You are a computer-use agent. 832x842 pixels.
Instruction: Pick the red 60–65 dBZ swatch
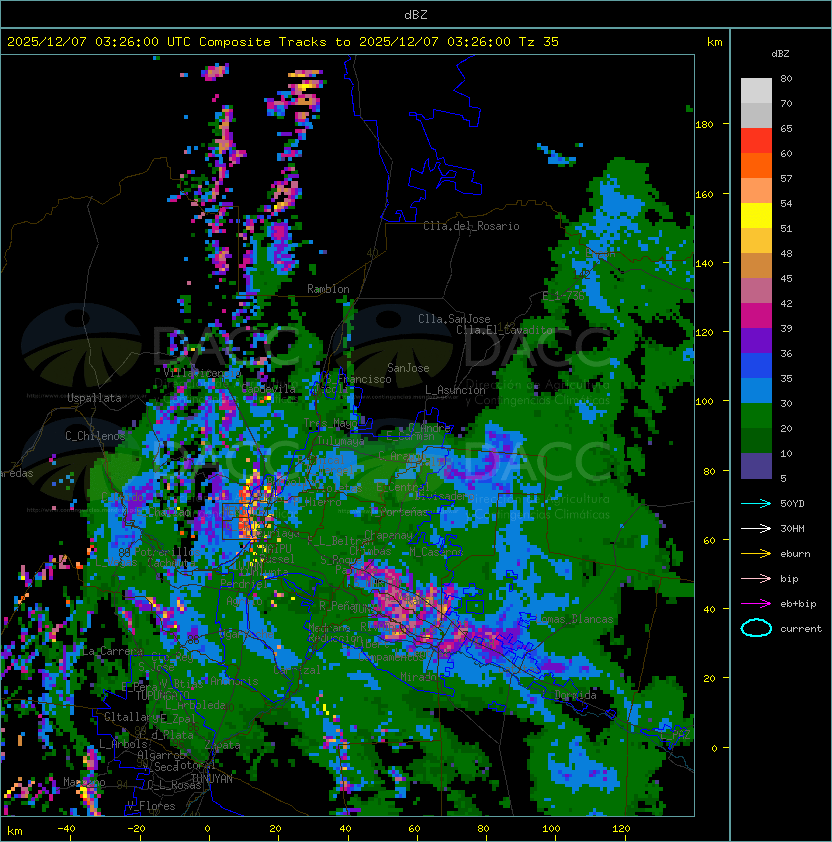[756, 141]
